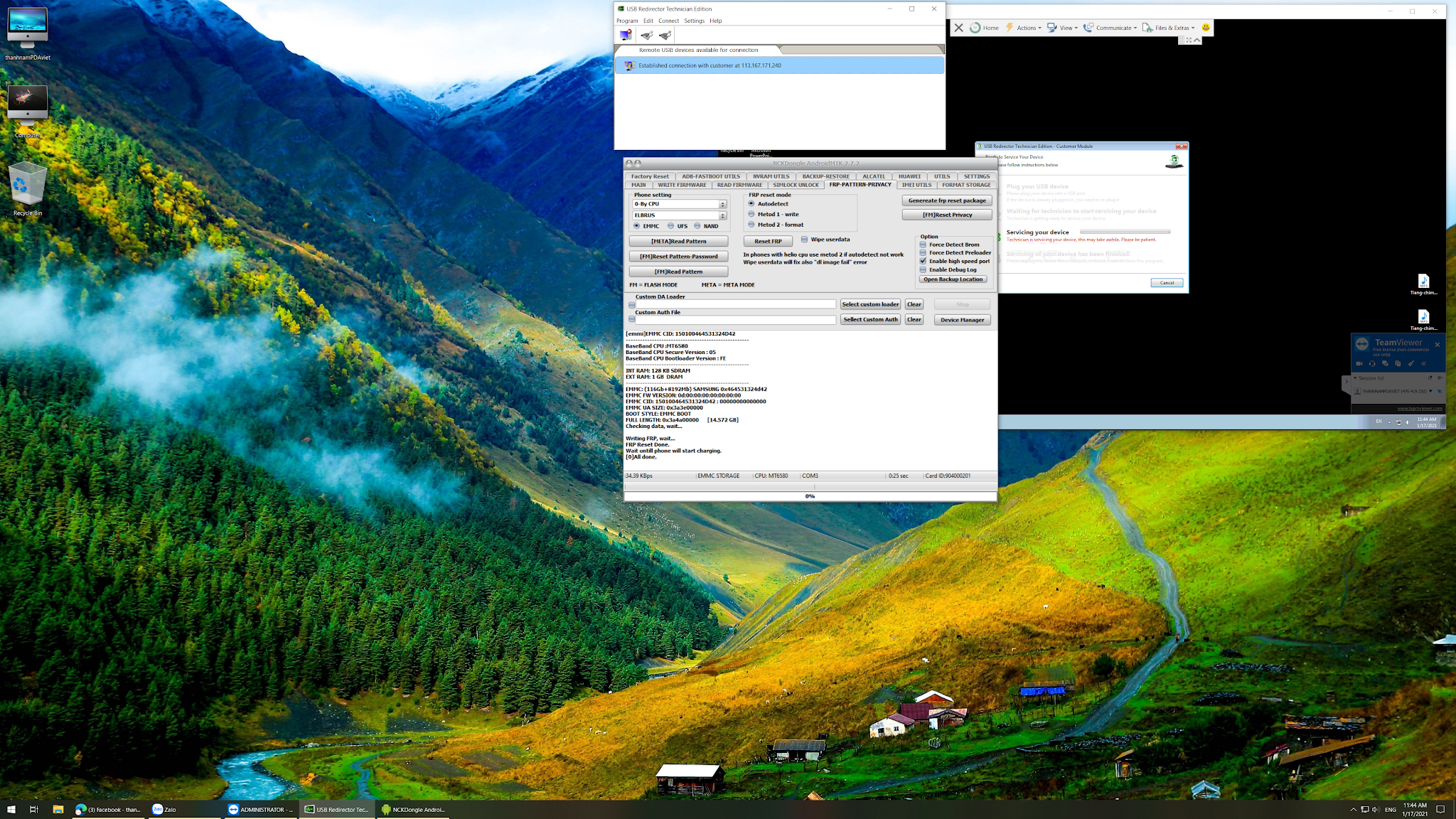Open File Explorer from the taskbar
The height and width of the screenshot is (819, 1456).
(58, 809)
